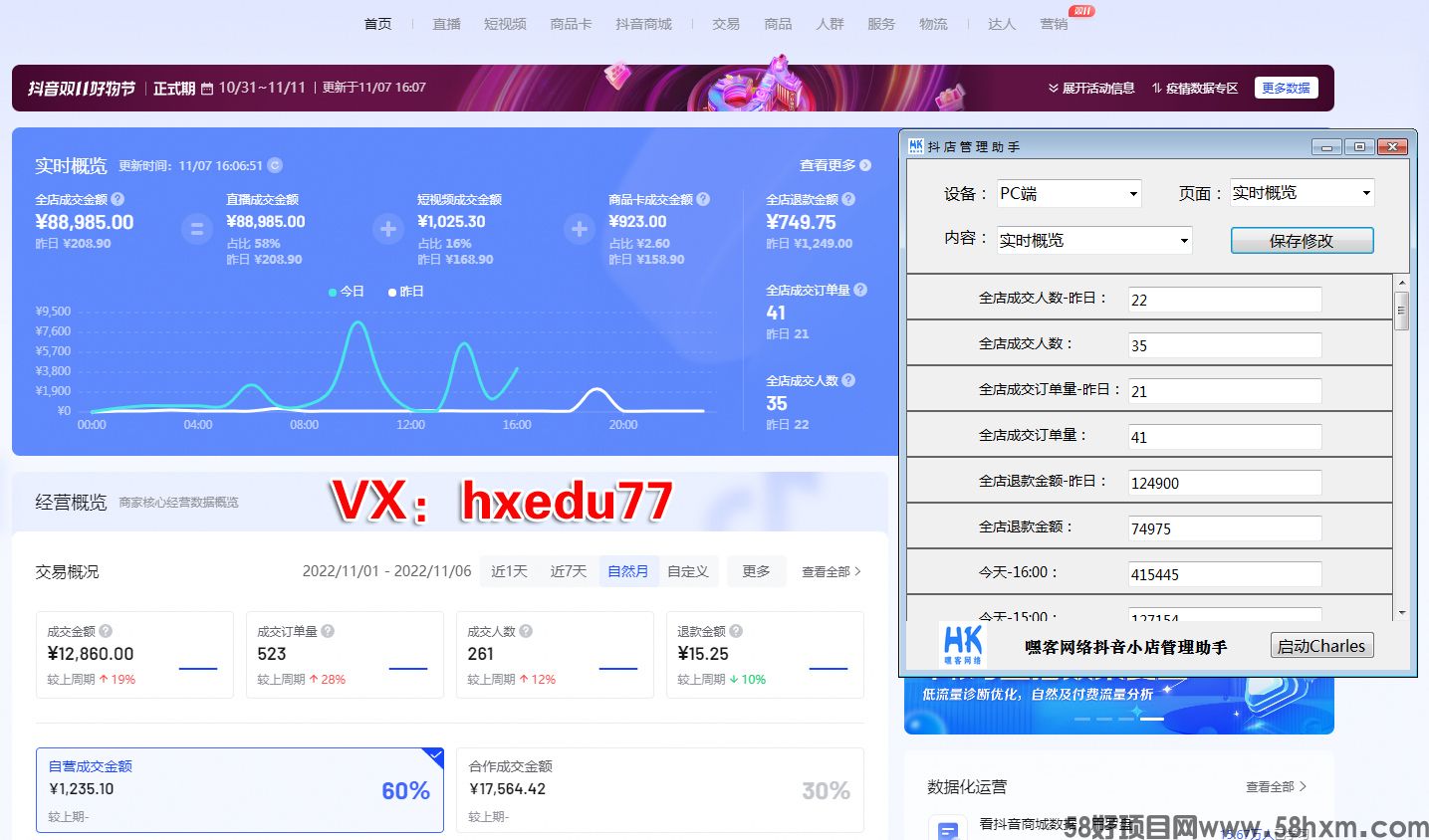Expand 展开活动信息 in the banner
The height and width of the screenshot is (840, 1429).
[1091, 88]
